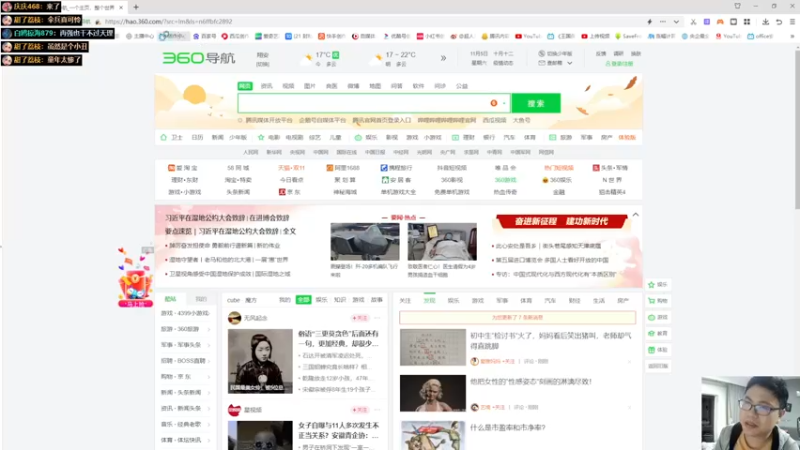Open the hospital patient news thumbnail
Screen dimensions: 800x450
pyautogui.click(x=442, y=242)
